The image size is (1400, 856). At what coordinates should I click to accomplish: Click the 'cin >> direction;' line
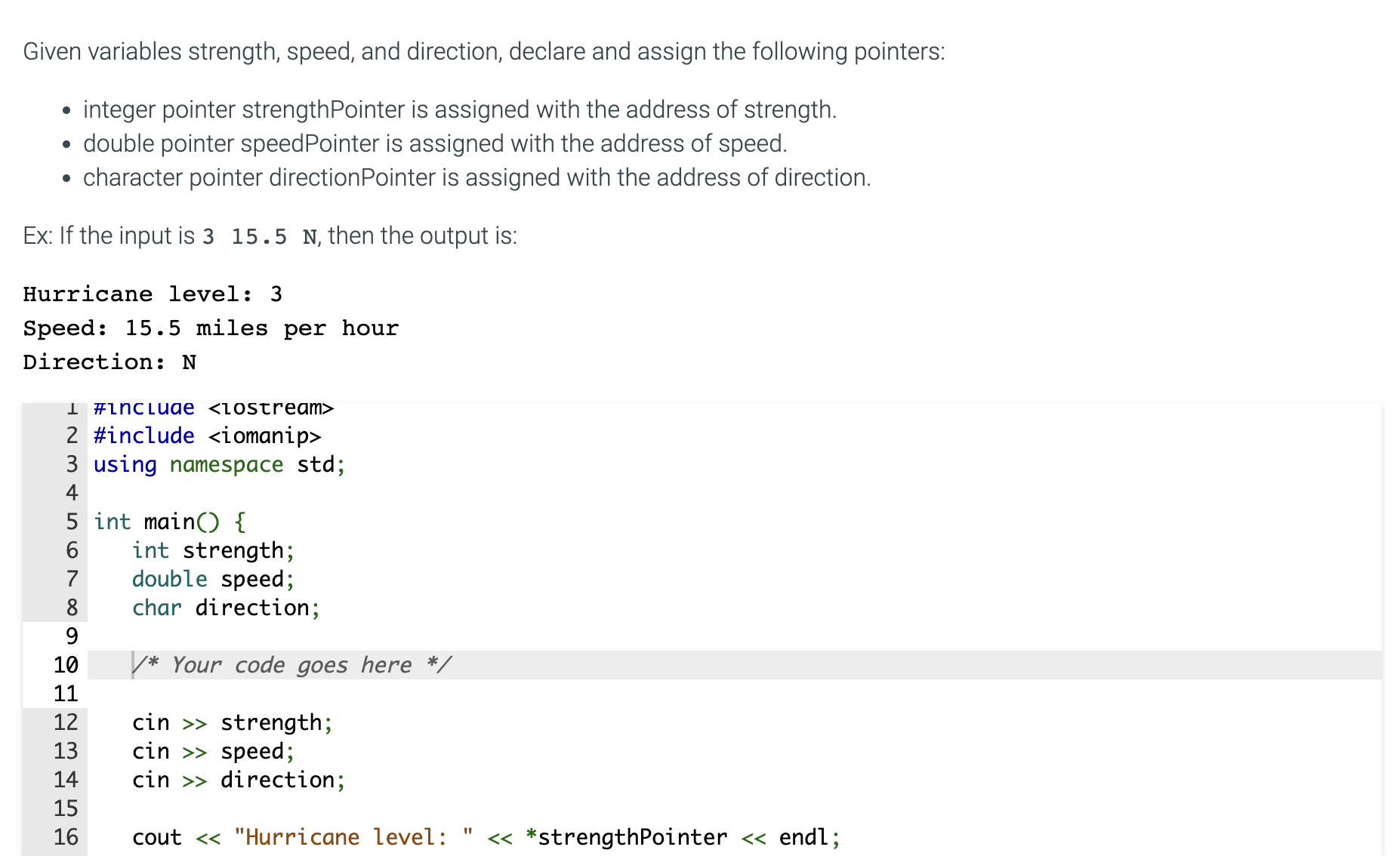(239, 780)
